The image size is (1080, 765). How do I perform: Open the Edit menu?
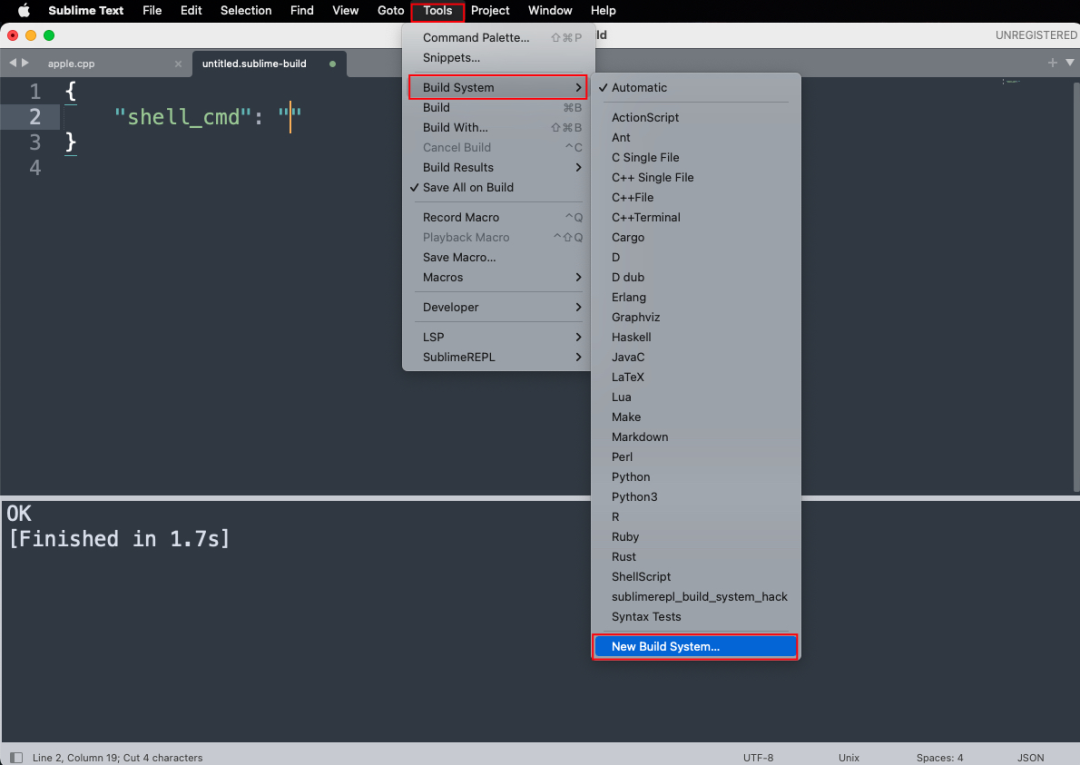[191, 10]
